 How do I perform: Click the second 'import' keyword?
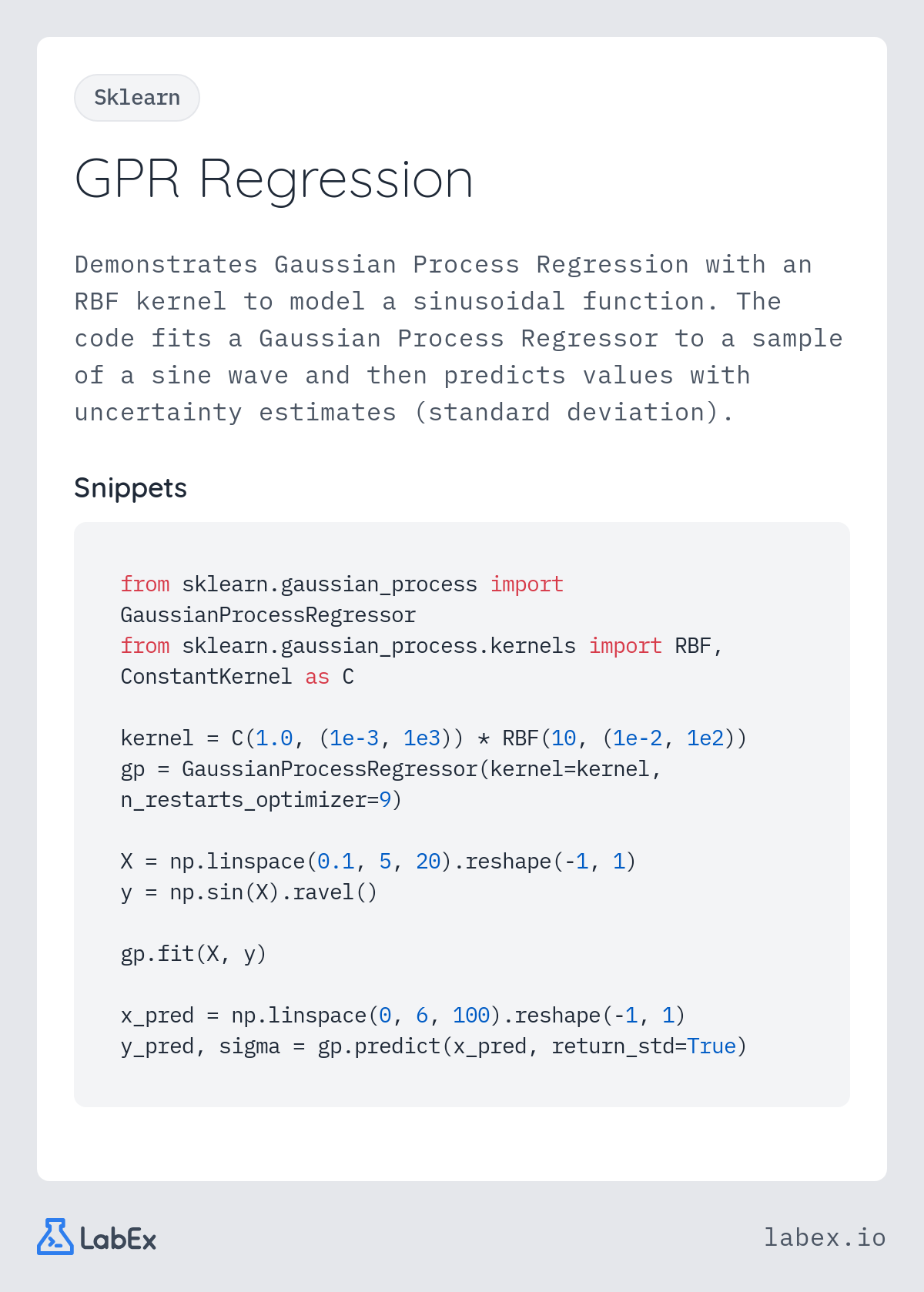[625, 646]
